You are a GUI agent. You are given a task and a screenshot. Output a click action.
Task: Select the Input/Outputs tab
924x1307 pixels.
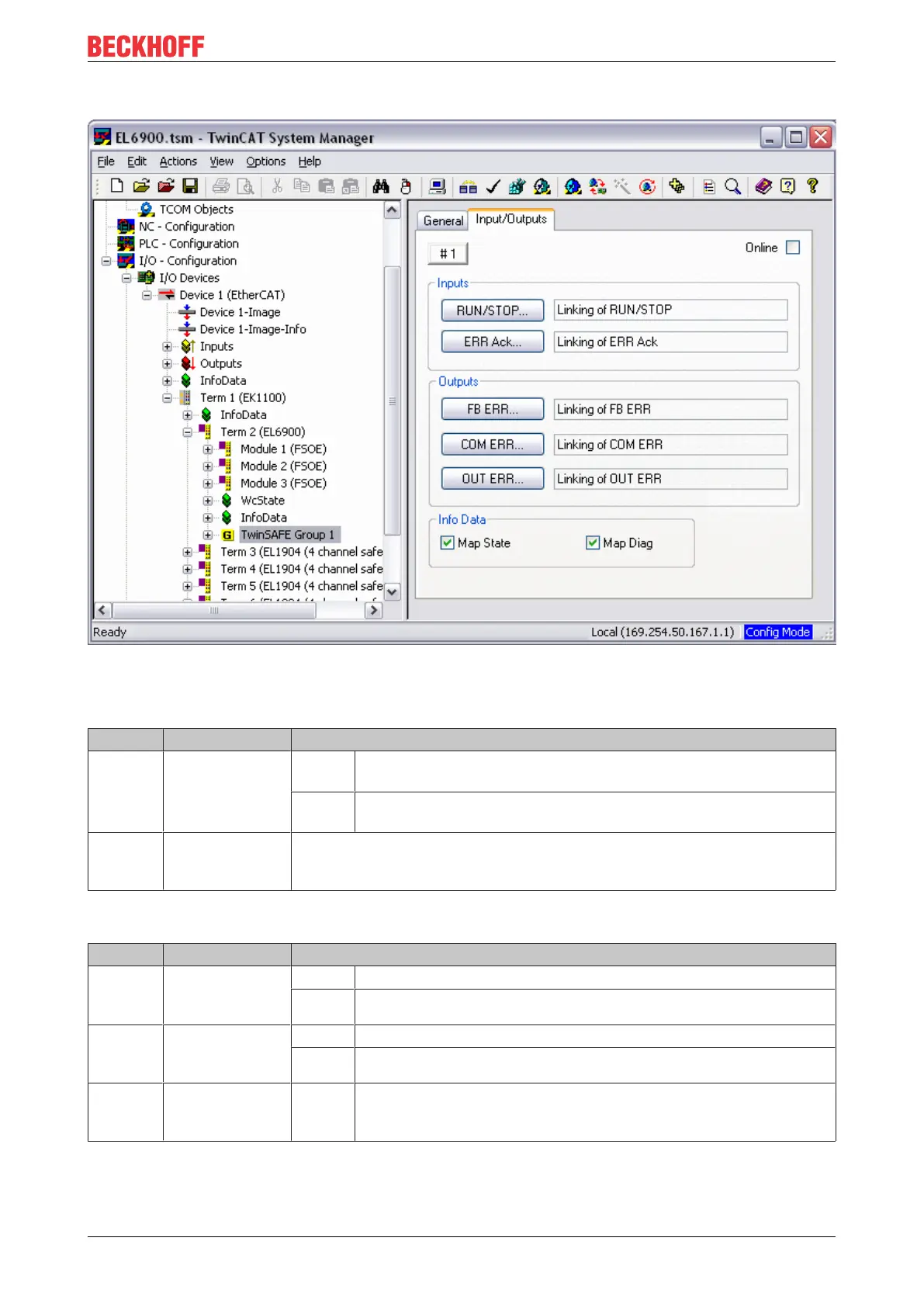click(510, 219)
